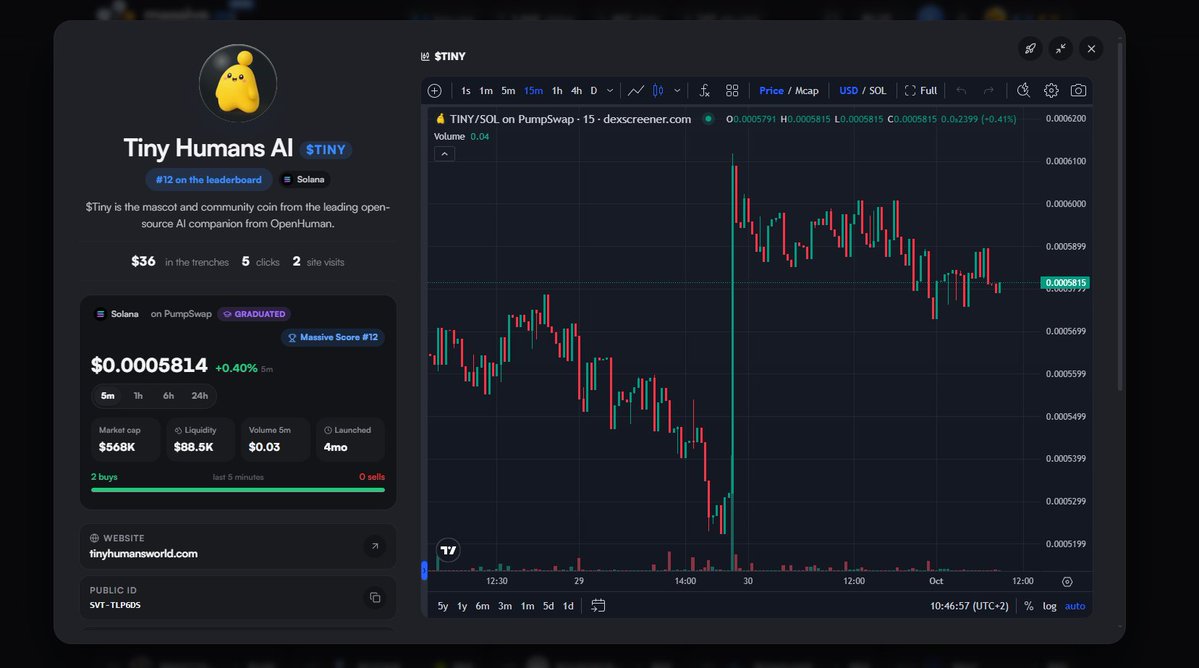
Task: Click the #12 on the leaderboard badge
Action: 209,180
